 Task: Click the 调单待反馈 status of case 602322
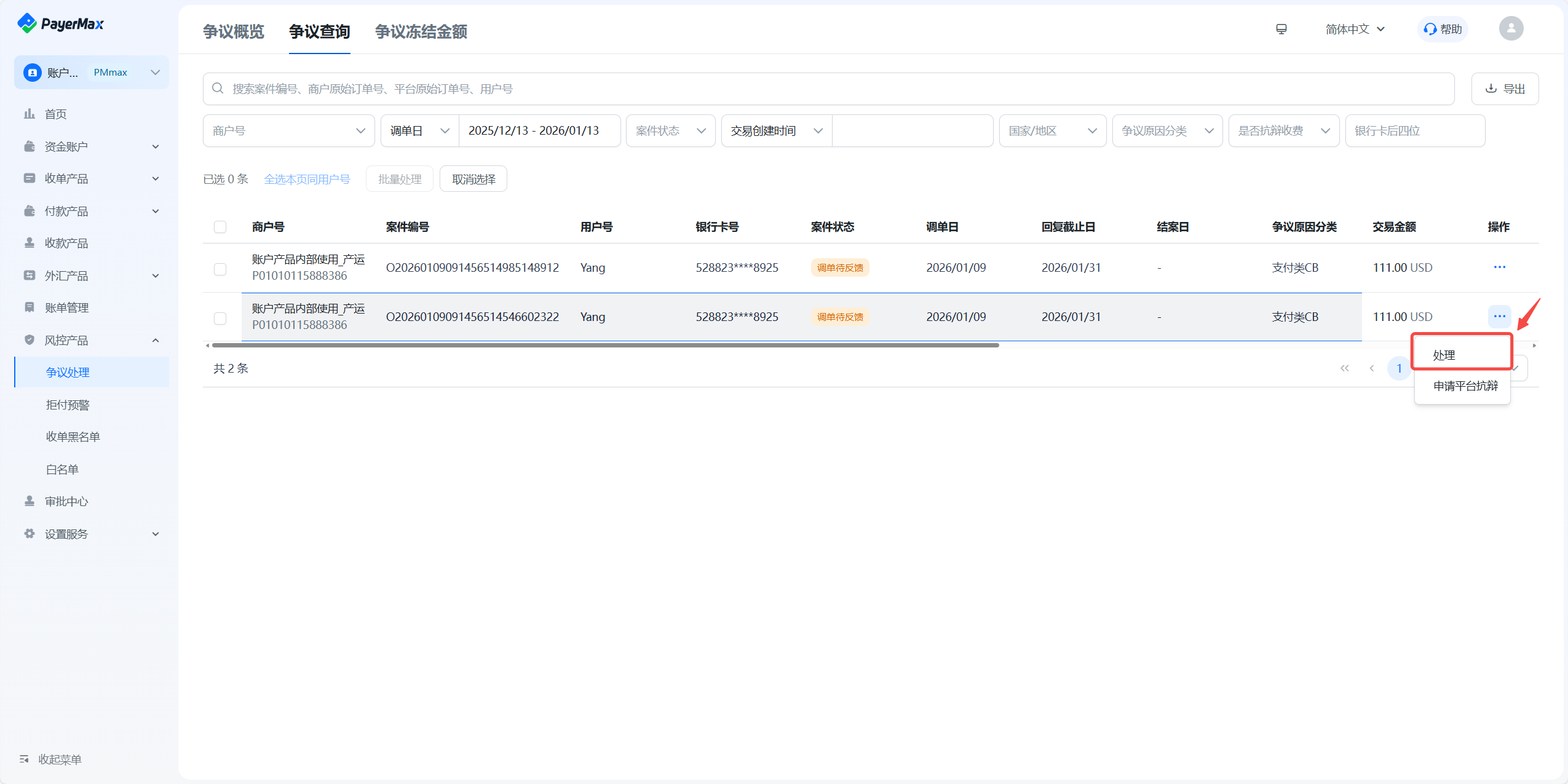click(840, 317)
